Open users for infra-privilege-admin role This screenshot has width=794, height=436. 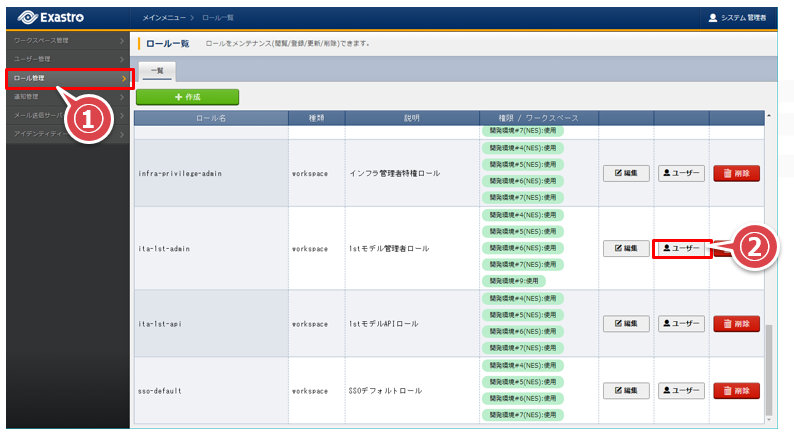(x=681, y=173)
